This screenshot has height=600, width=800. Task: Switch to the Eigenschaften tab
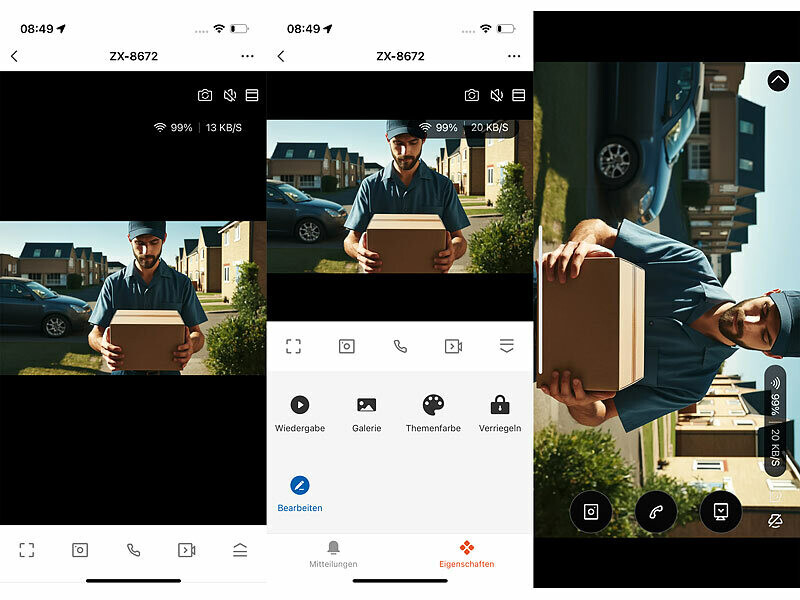click(x=467, y=555)
